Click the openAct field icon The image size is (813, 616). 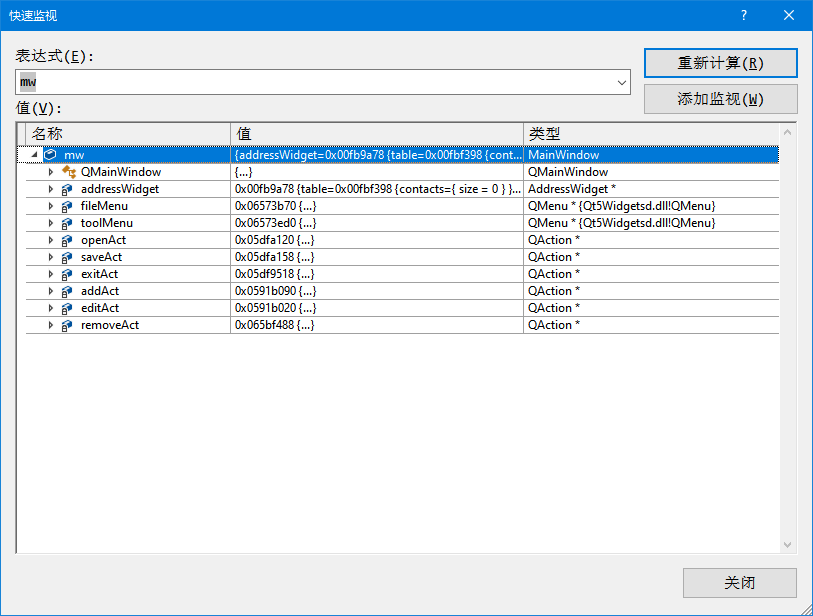(x=67, y=241)
